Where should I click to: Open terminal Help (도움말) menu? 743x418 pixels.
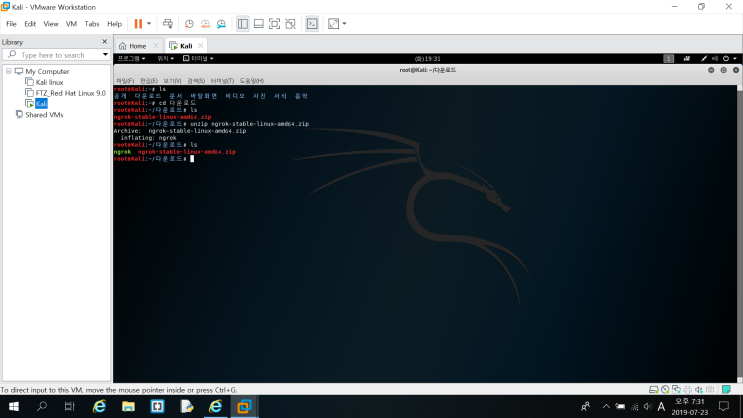pos(252,81)
